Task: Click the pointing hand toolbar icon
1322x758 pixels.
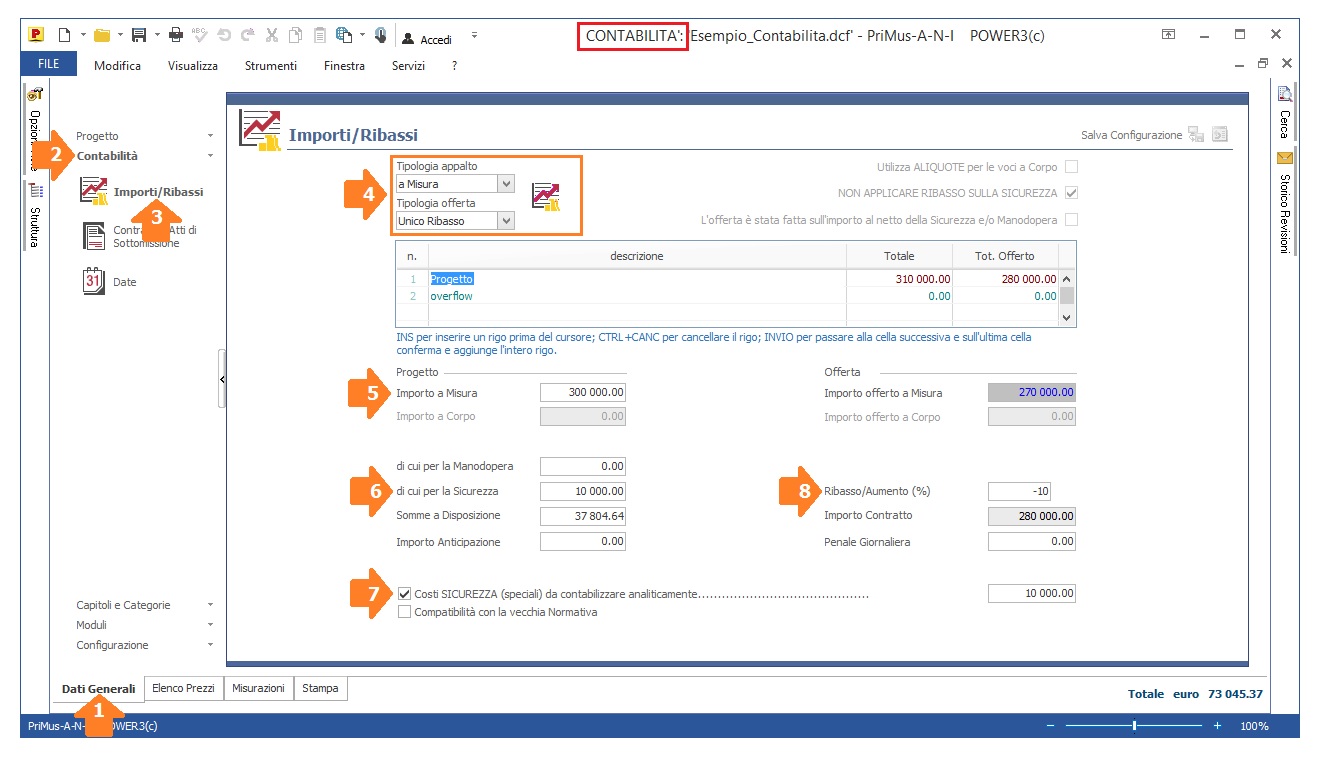Action: (x=380, y=35)
